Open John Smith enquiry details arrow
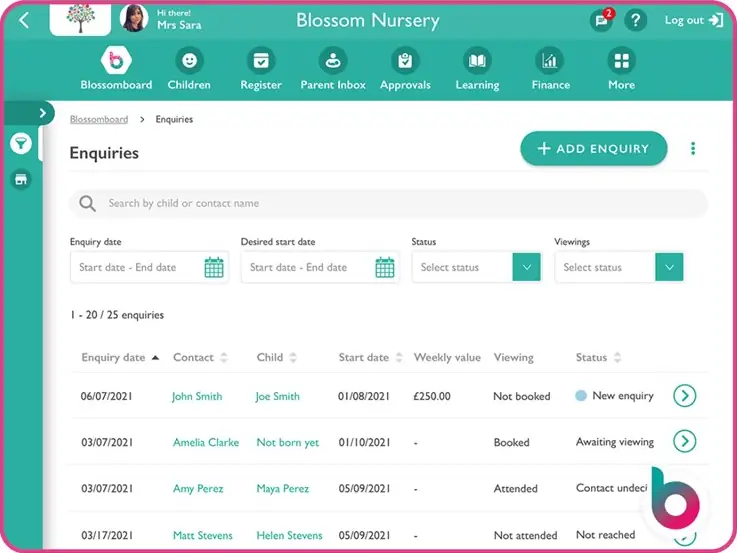 684,396
